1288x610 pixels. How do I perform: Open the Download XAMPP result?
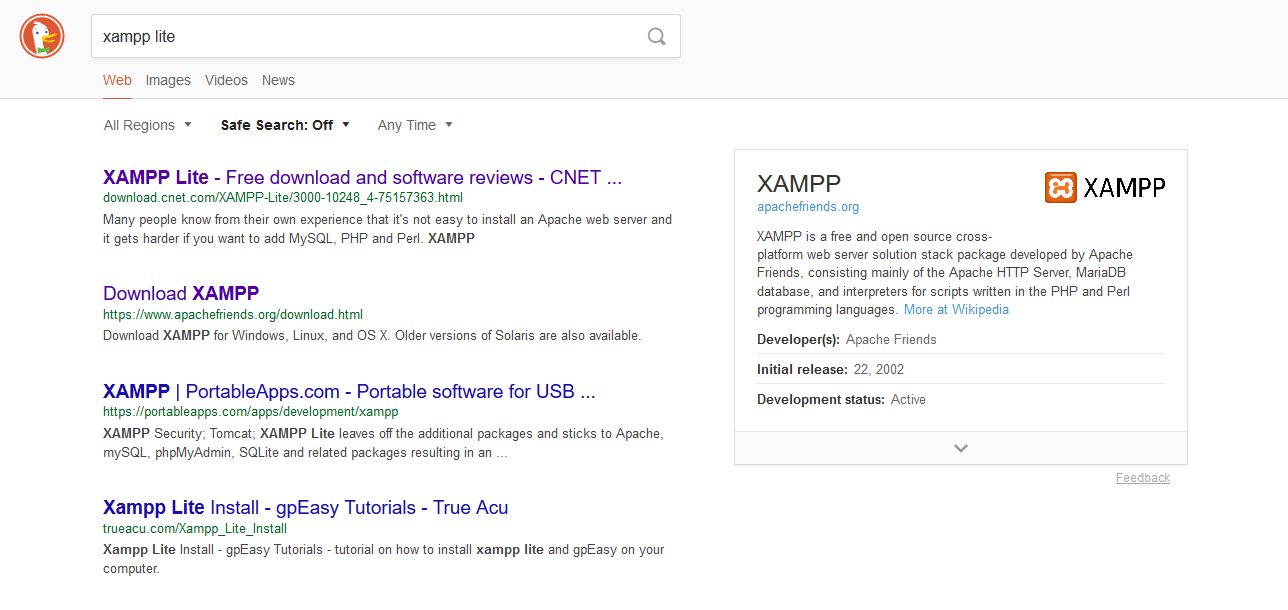[181, 293]
